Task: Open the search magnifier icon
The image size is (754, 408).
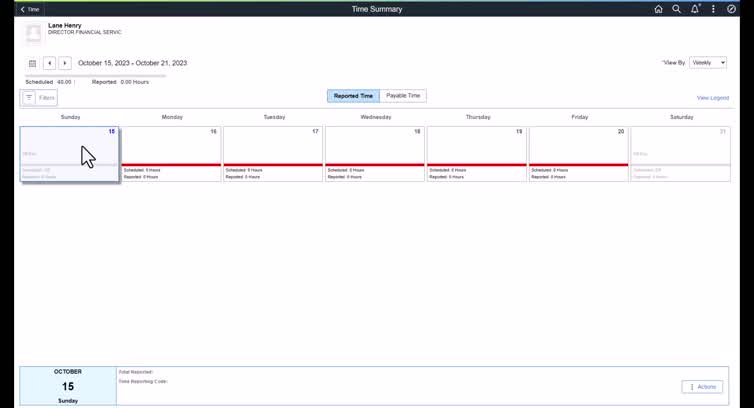Action: click(x=677, y=9)
